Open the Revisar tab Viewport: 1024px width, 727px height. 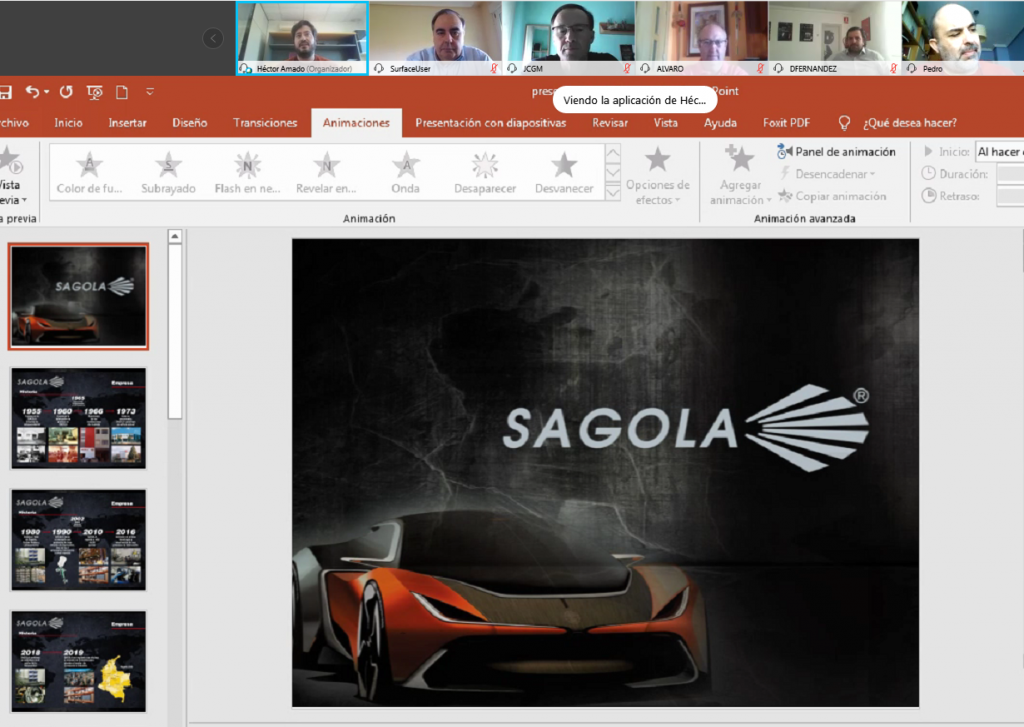[610, 123]
